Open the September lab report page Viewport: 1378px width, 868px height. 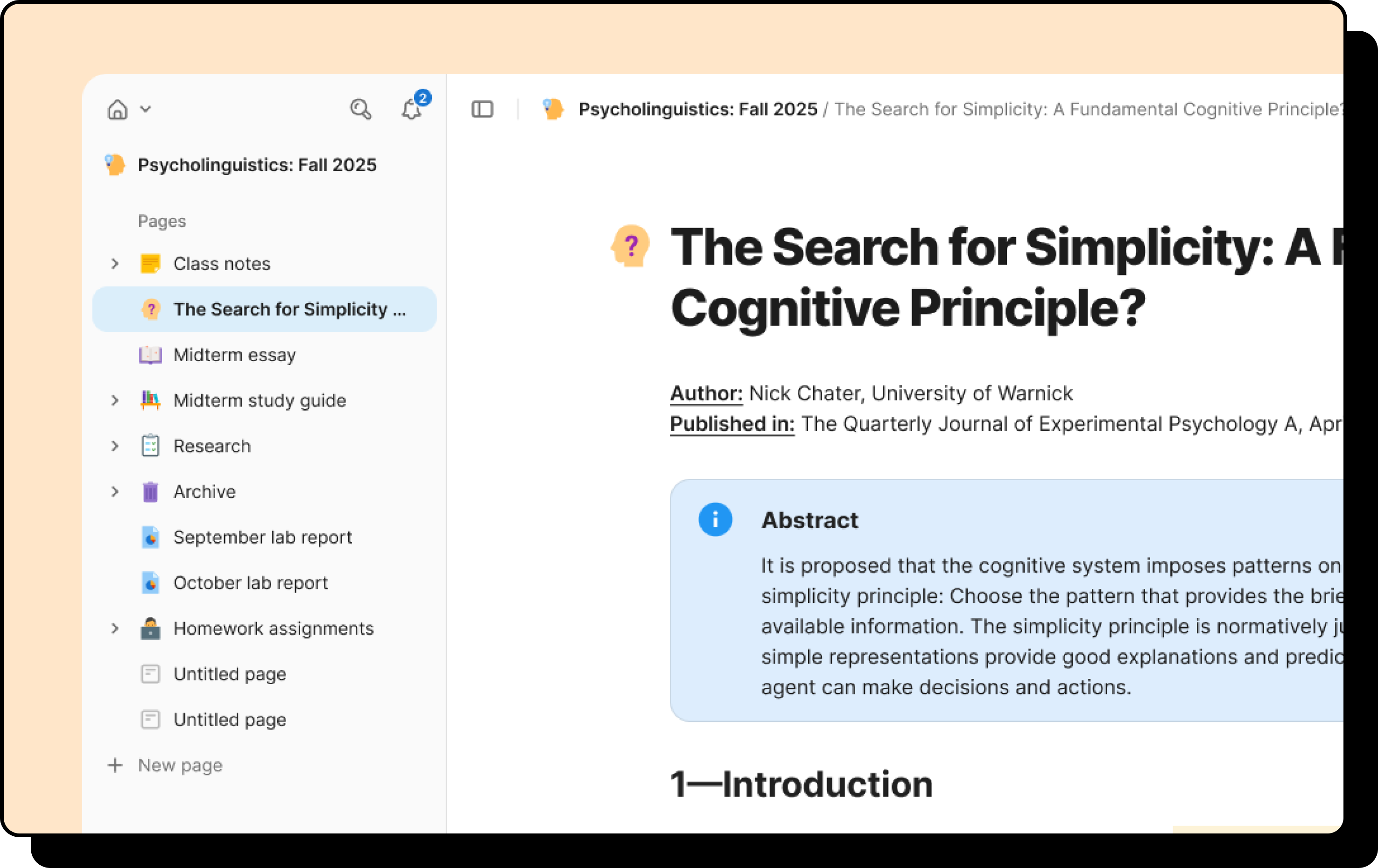[262, 537]
